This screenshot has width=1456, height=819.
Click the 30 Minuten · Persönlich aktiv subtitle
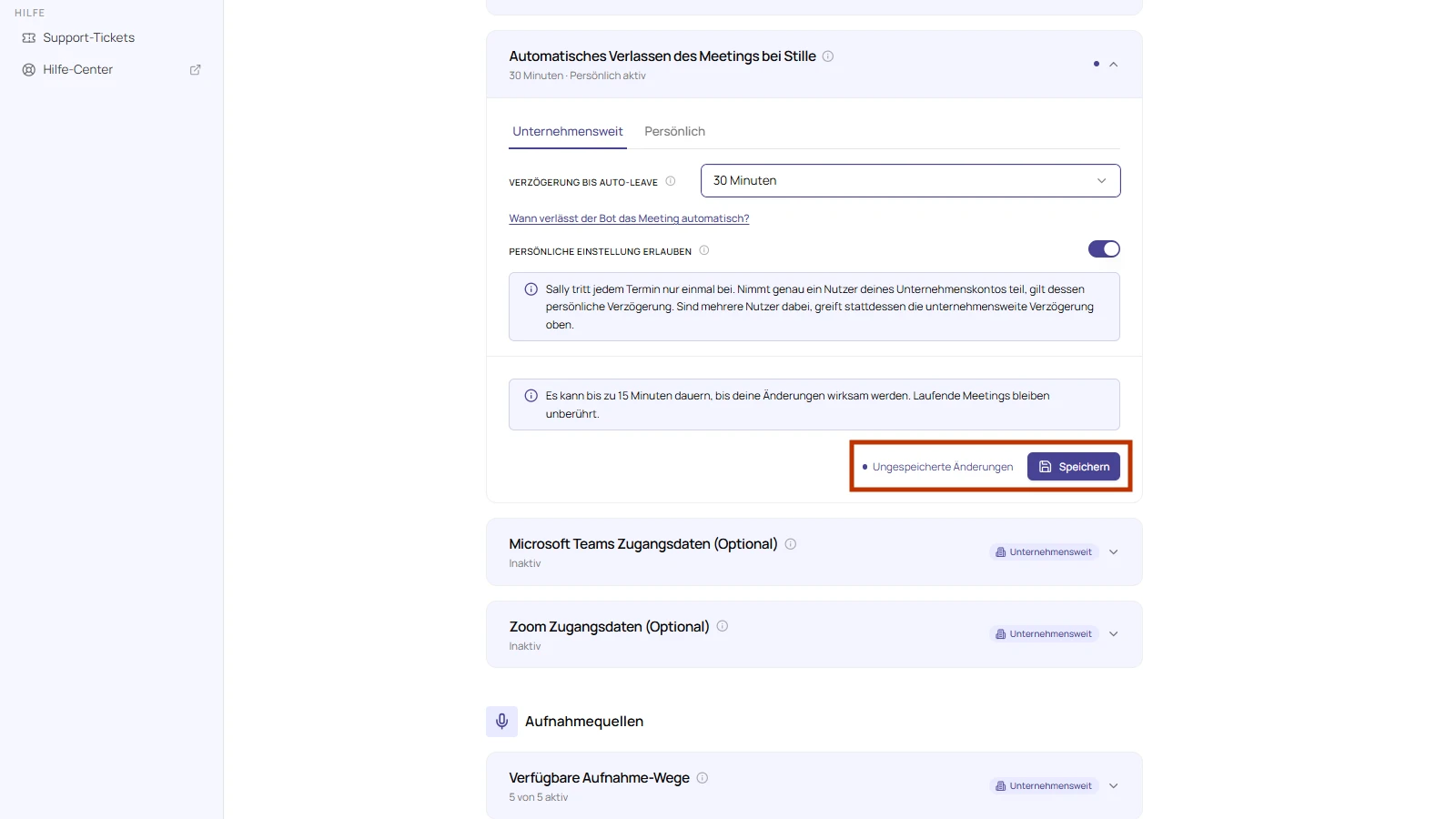577,76
